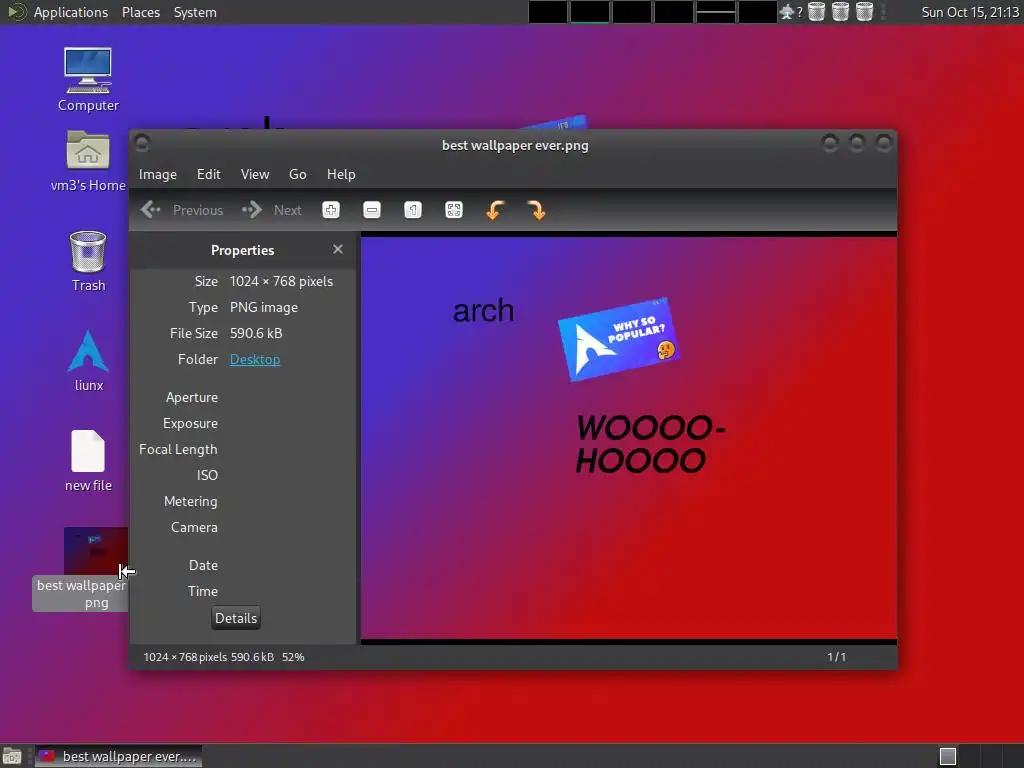Click the show desktop icon
The width and height of the screenshot is (1024, 768).
[x=12, y=756]
